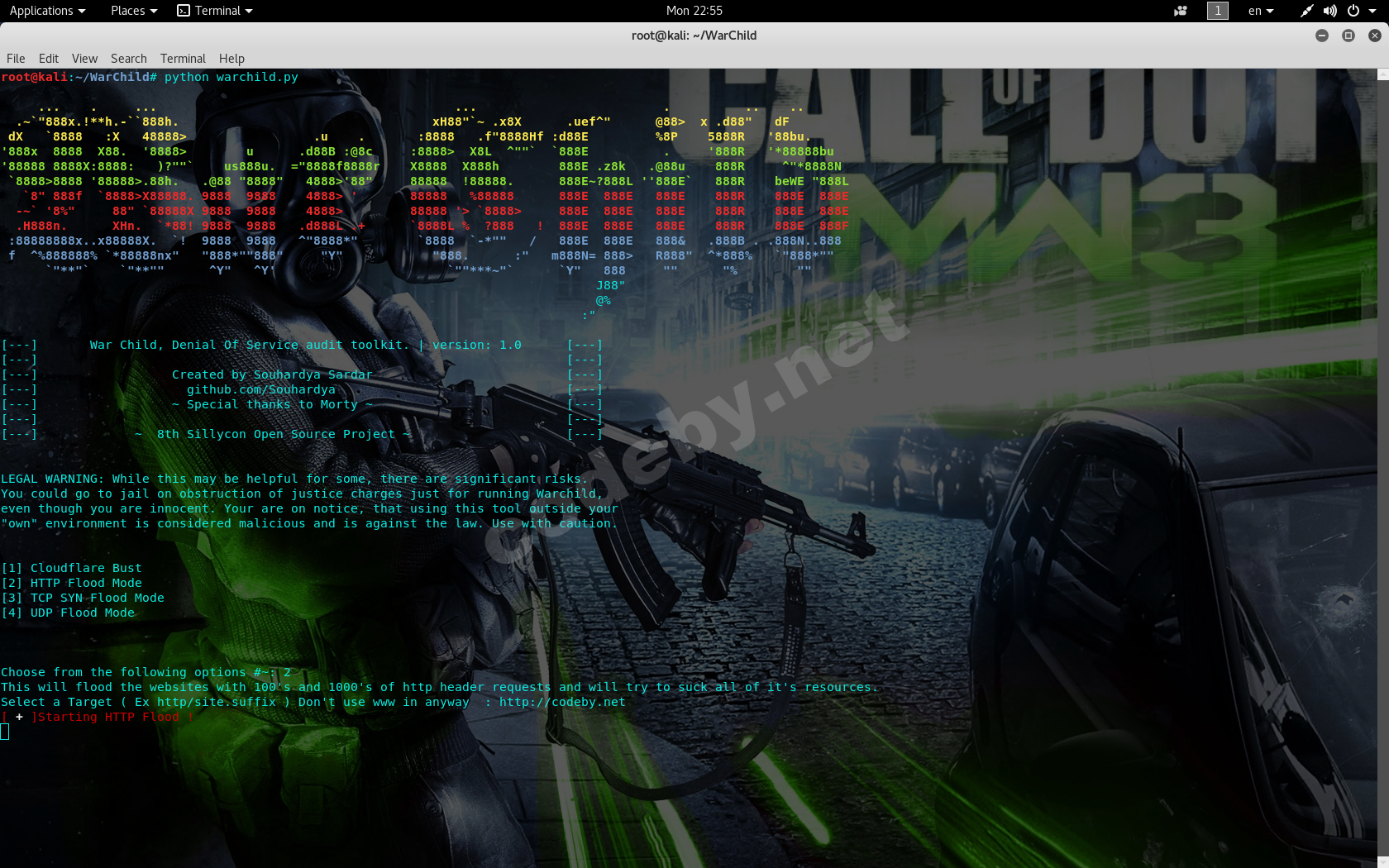The image size is (1389, 868).
Task: Click the power icon in top bar
Action: tap(1353, 11)
